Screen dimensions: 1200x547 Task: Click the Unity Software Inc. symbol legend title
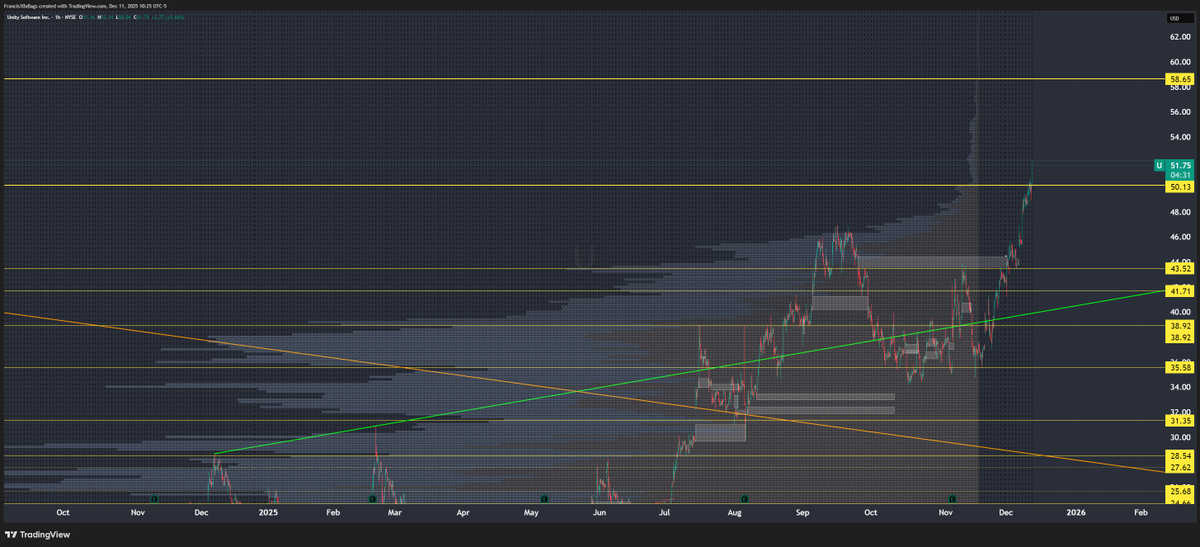pos(30,19)
